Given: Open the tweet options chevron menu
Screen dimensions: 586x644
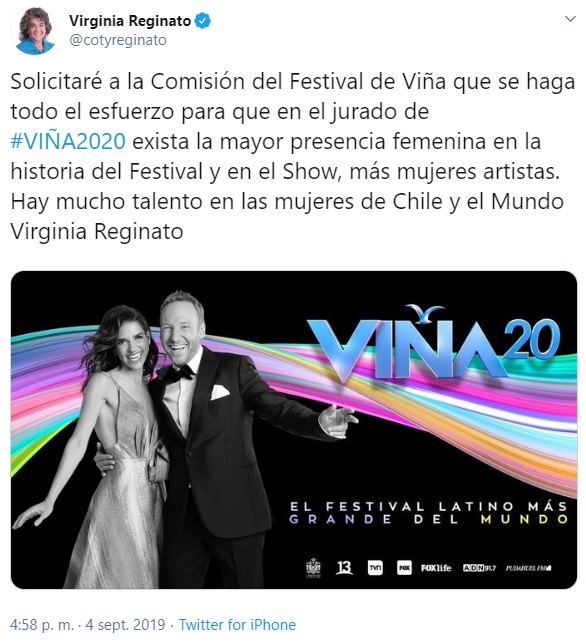Looking at the screenshot, I should 570,19.
